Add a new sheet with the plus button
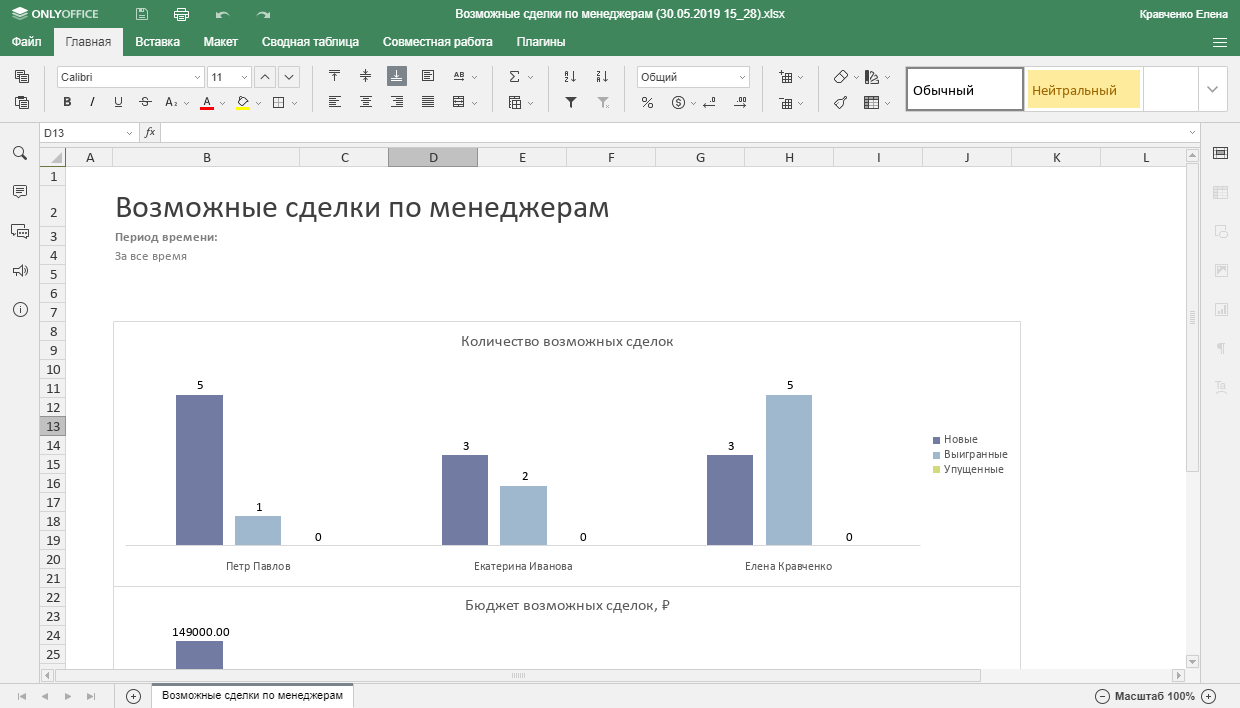1240x708 pixels. click(134, 696)
